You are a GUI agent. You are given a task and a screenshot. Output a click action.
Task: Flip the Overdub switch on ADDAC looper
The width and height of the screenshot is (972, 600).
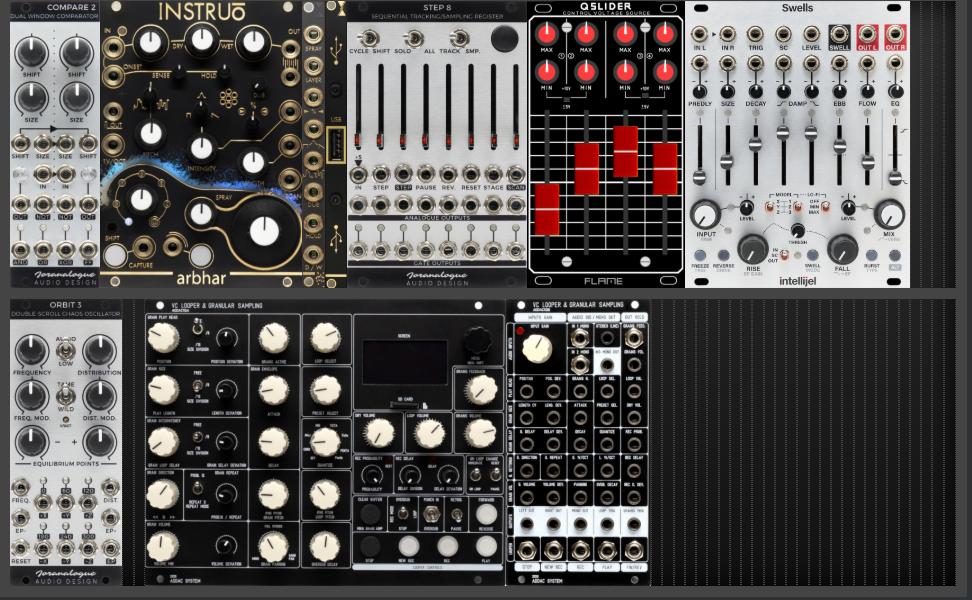click(403, 514)
